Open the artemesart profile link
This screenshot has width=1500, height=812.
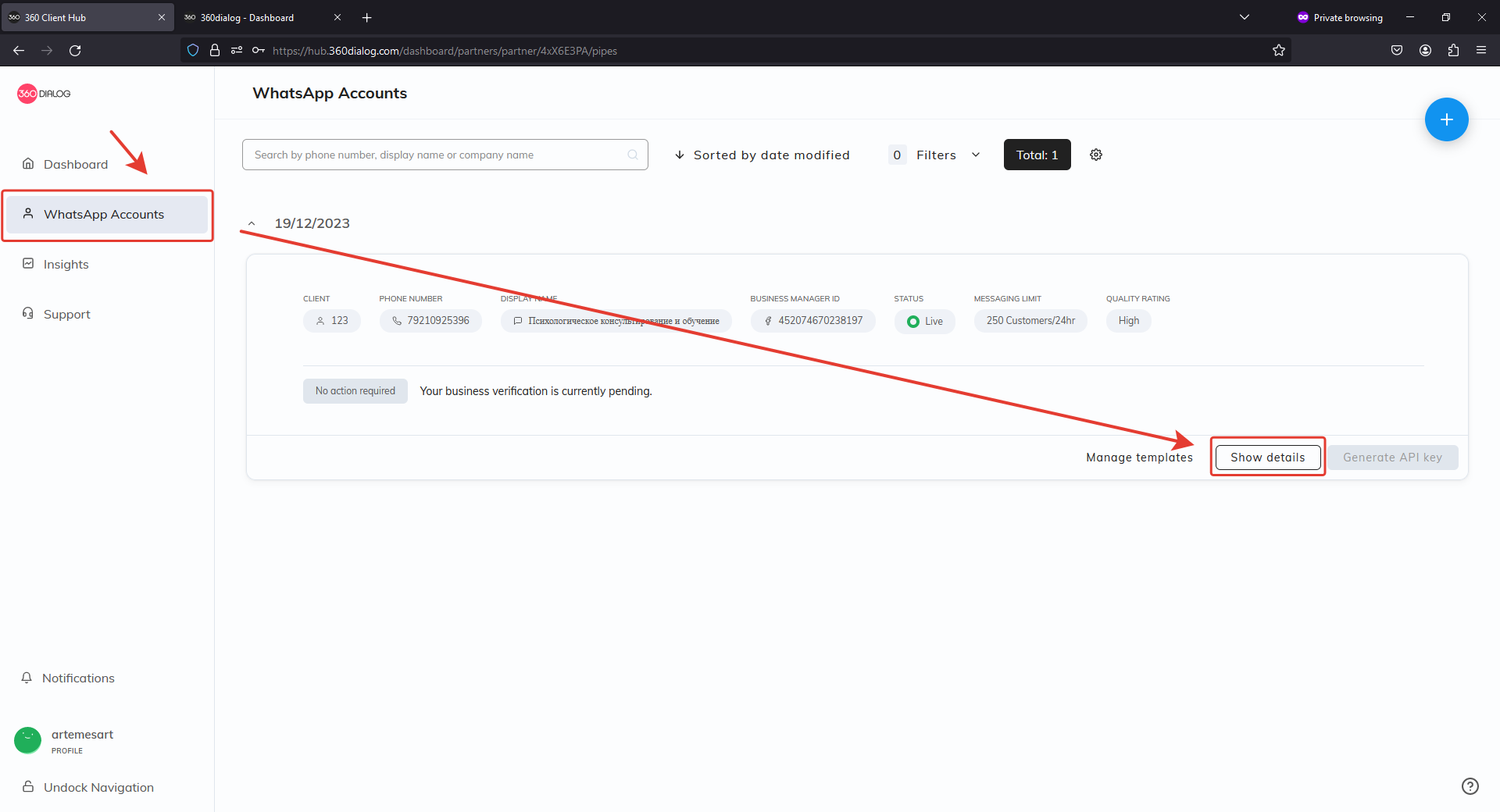click(x=82, y=741)
